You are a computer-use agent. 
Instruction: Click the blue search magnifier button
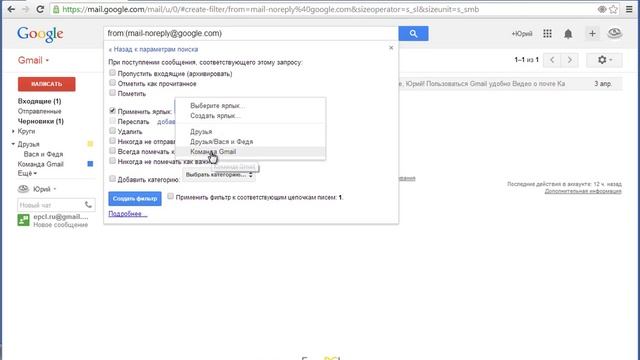[x=413, y=33]
